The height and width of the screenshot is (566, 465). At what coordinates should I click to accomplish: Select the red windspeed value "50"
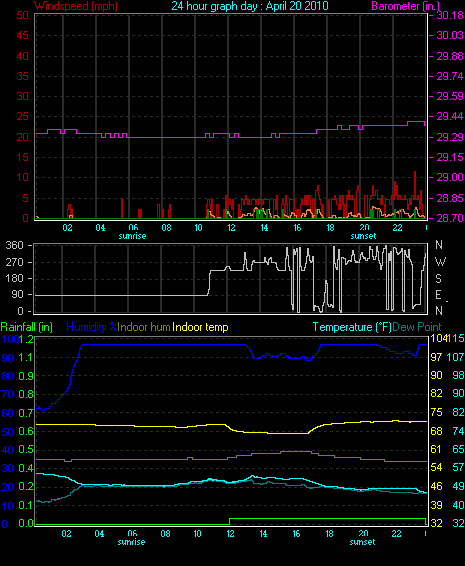pos(22,15)
